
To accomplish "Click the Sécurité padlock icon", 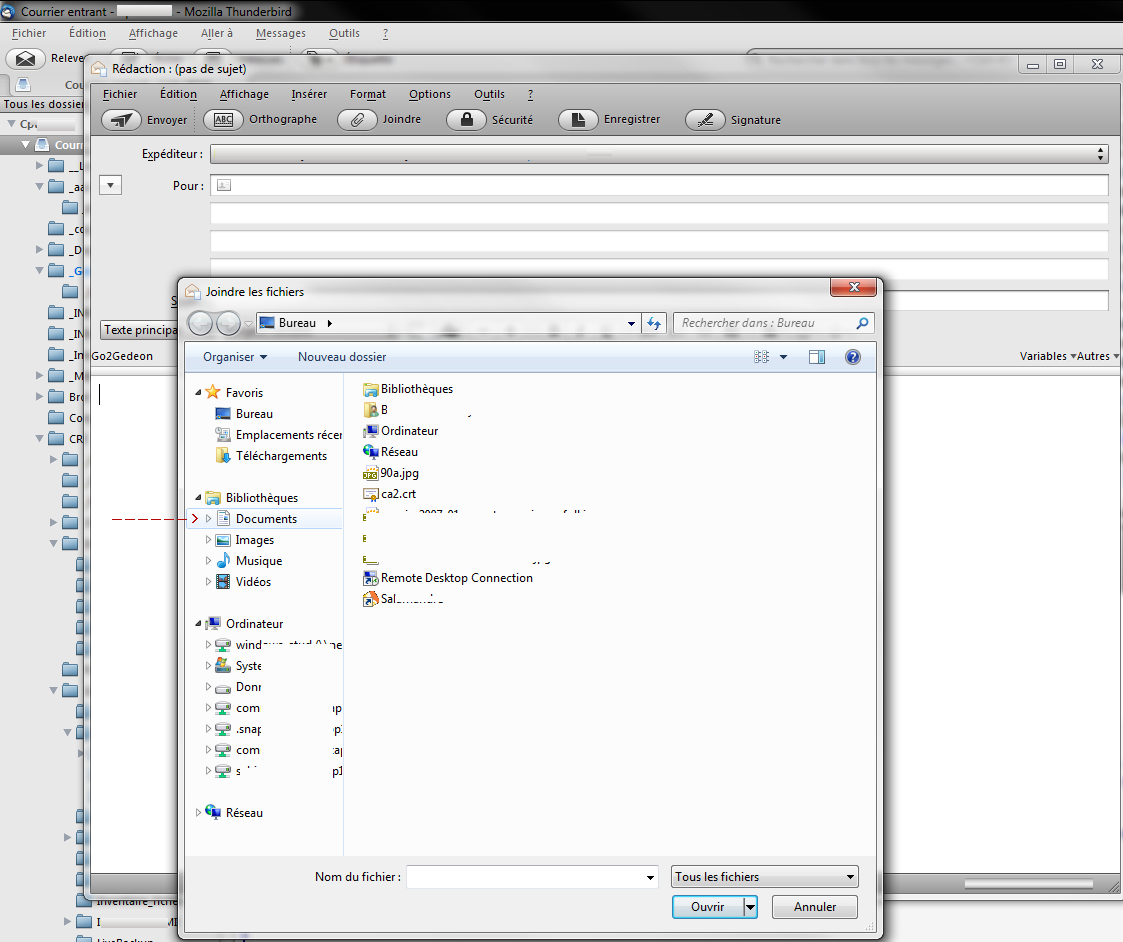I will 466,120.
